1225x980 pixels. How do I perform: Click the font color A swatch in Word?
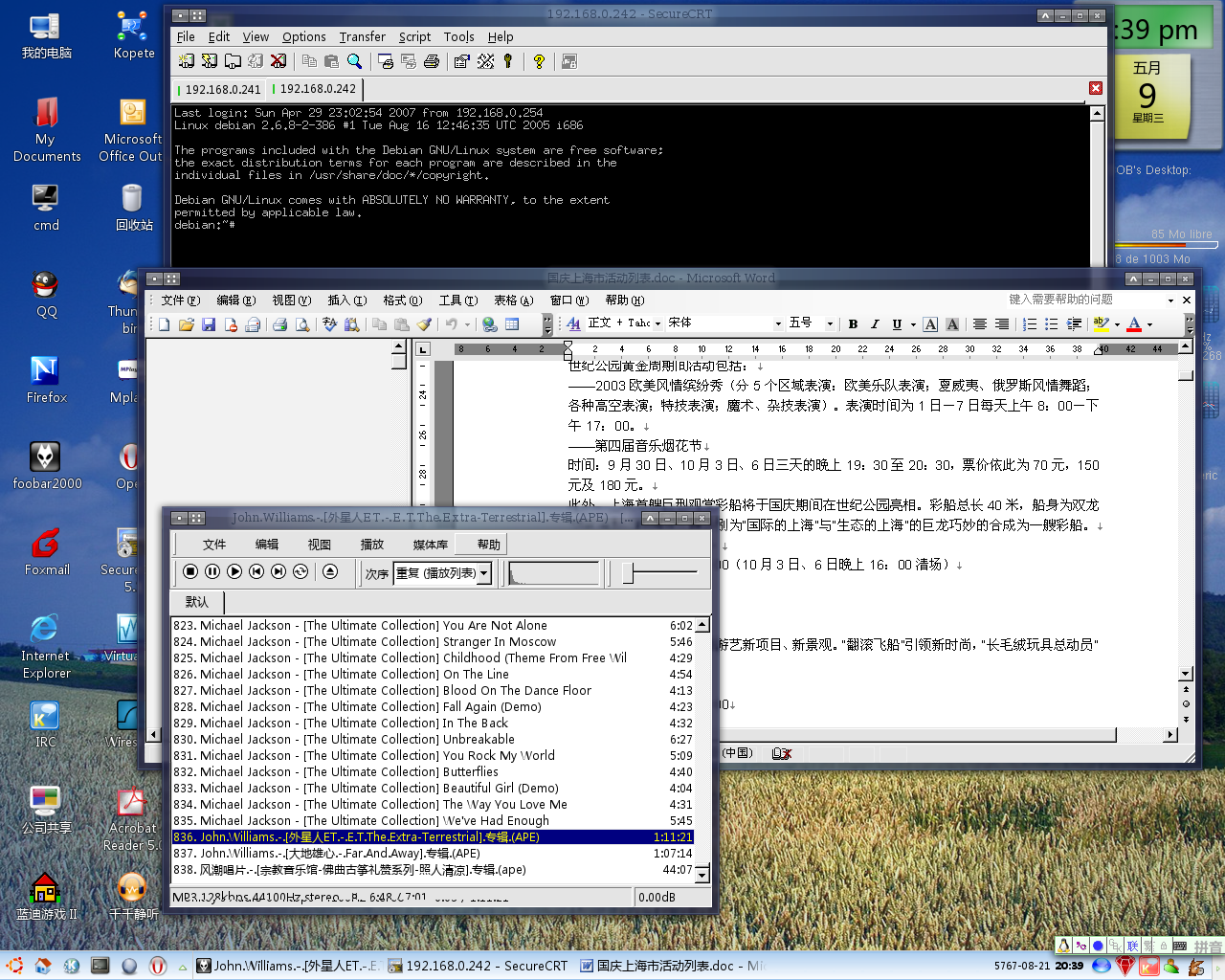click(x=1134, y=324)
